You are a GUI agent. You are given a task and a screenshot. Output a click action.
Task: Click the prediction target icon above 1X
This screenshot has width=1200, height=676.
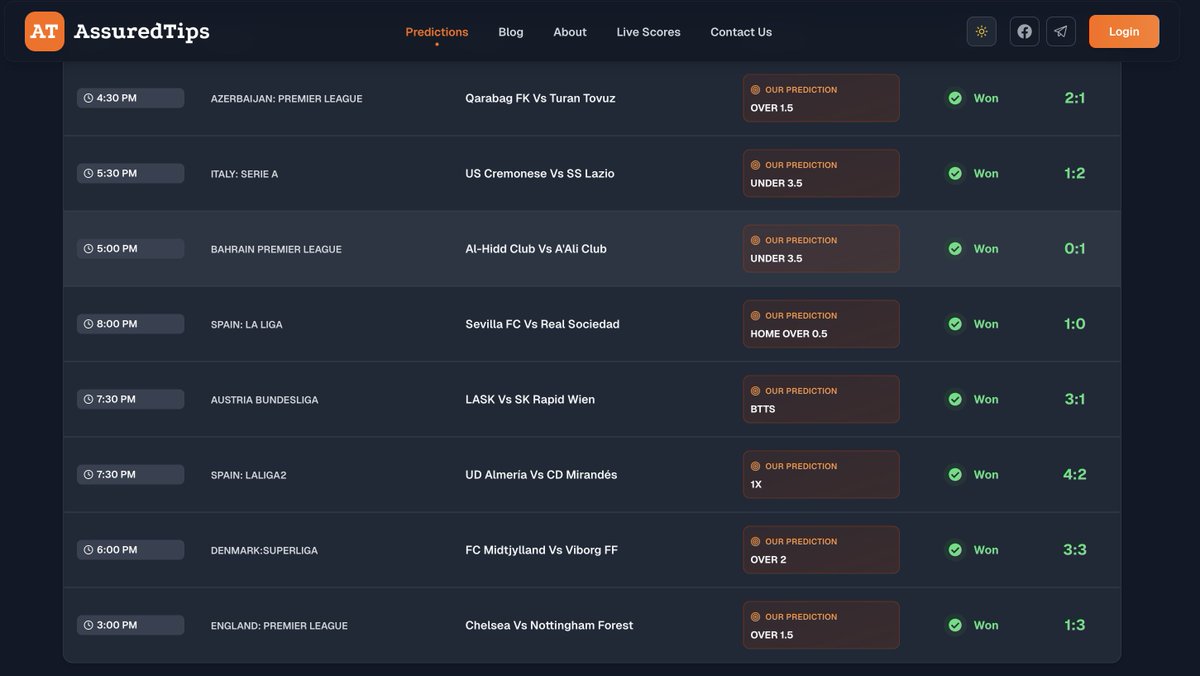[755, 466]
